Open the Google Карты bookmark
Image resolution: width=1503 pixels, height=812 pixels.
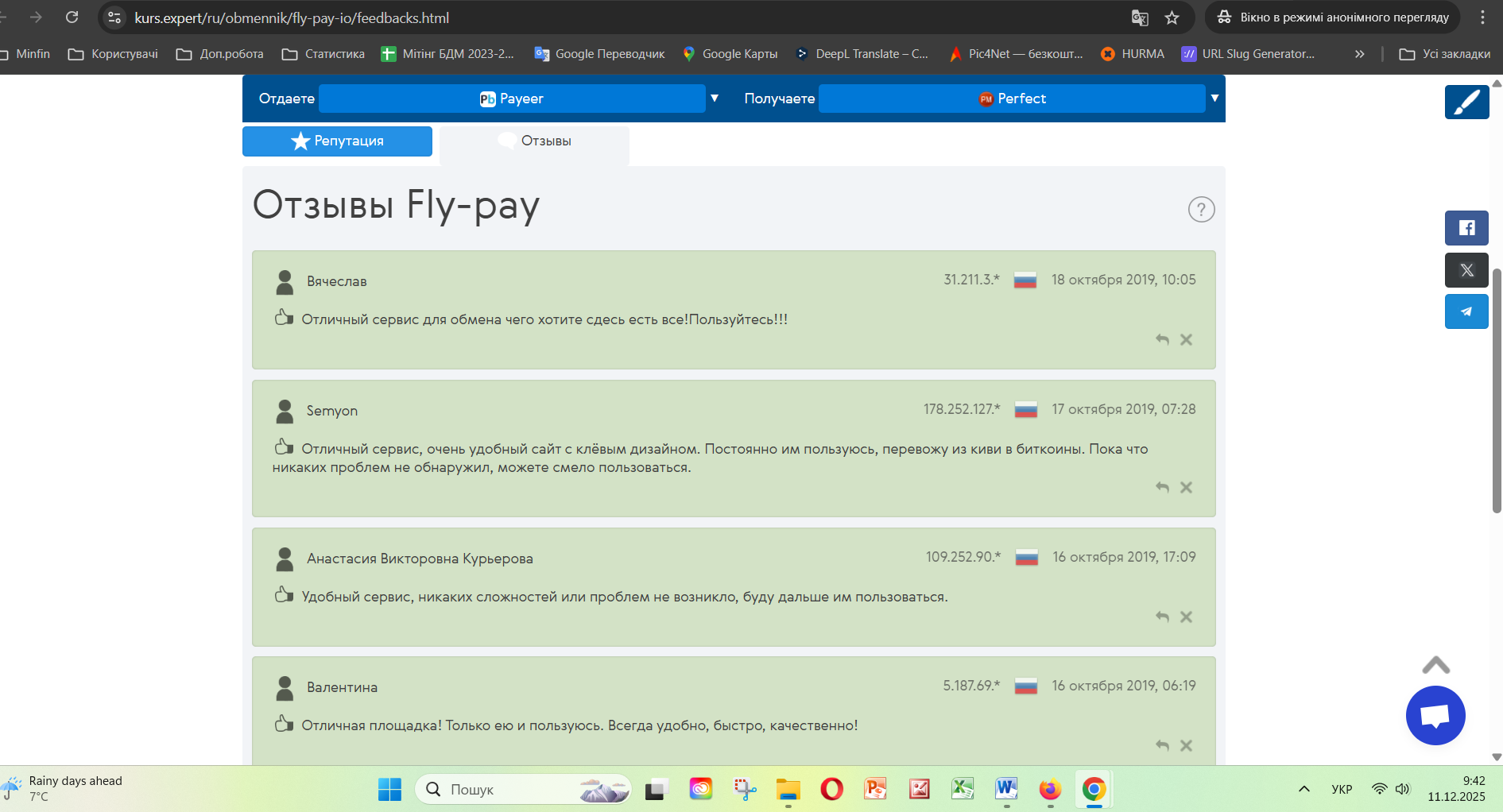coord(730,54)
